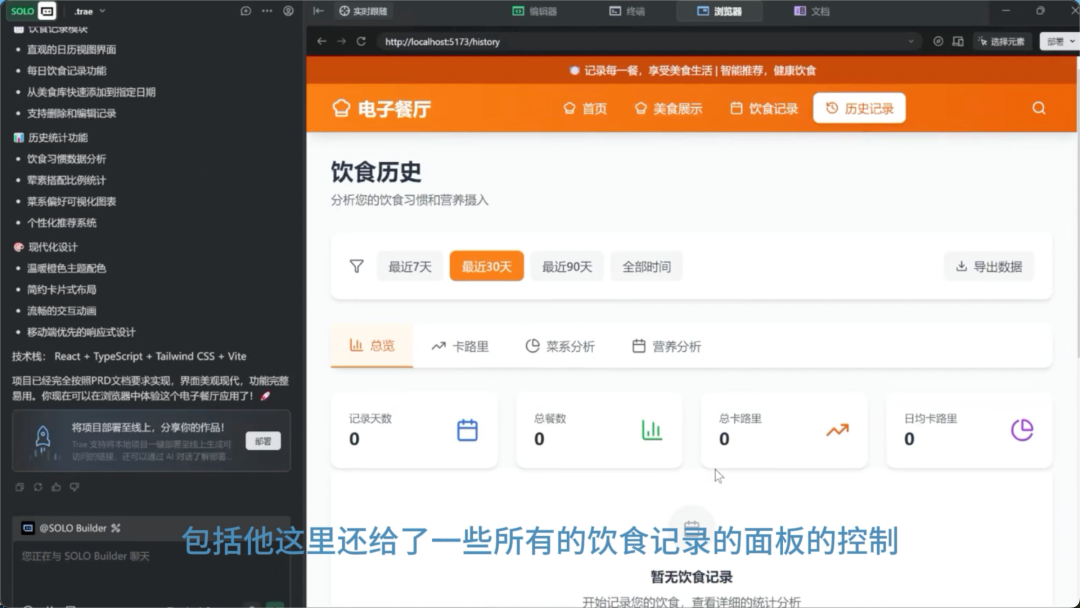Go forward in the embedded browser
The width and height of the screenshot is (1080, 608).
pyautogui.click(x=342, y=41)
